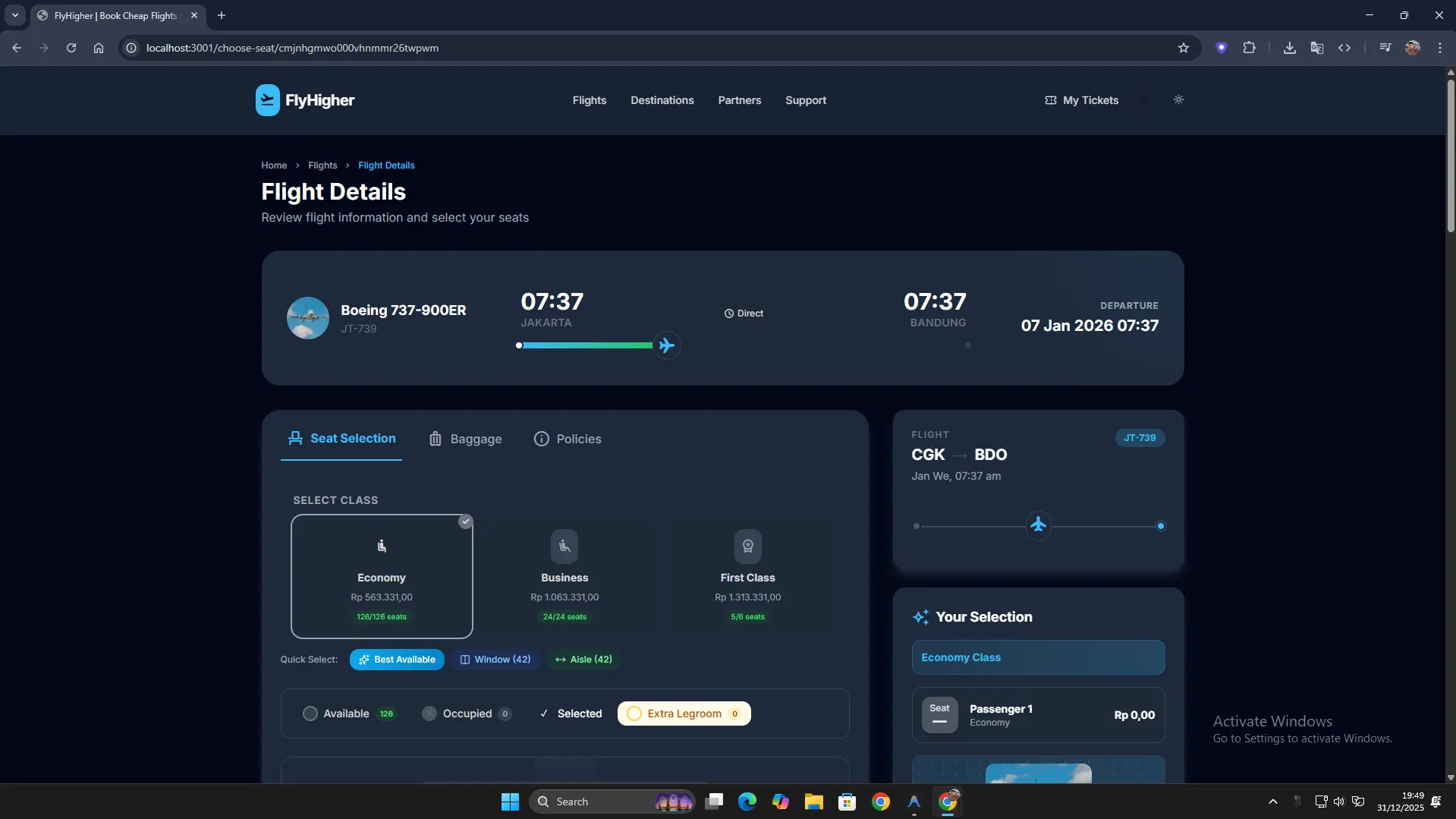
Task: Click the airplane icon on flight progress bar
Action: tap(666, 345)
